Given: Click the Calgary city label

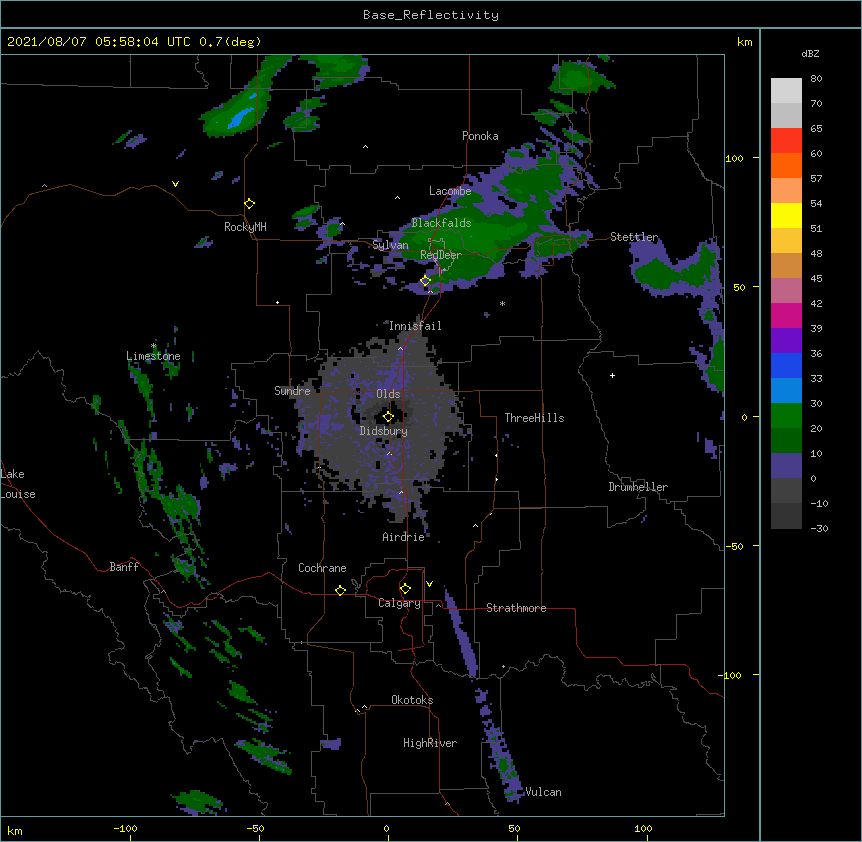Looking at the screenshot, I should (399, 603).
